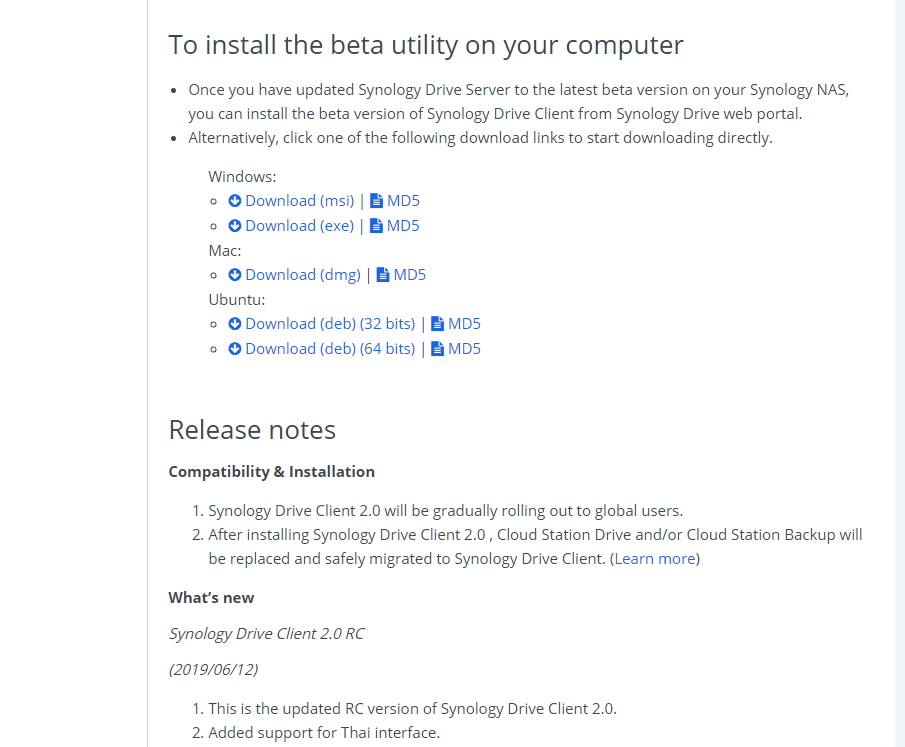Viewport: 905px width, 747px height.
Task: Open the Download (msi) link
Action: pos(300,200)
